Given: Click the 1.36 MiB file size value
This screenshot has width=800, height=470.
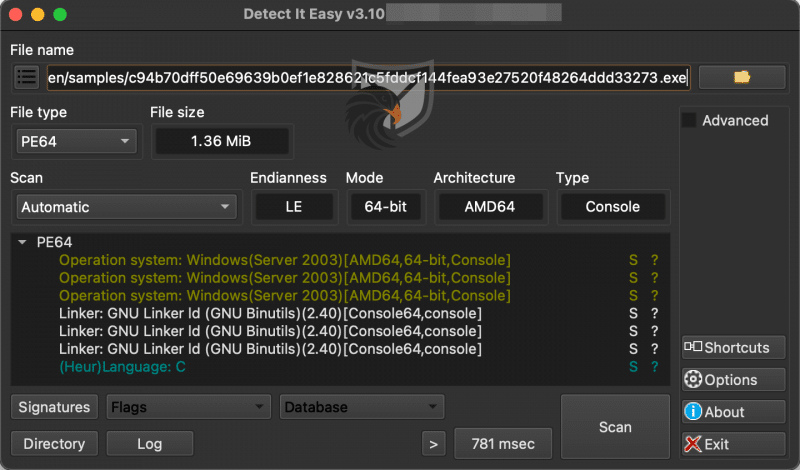Looking at the screenshot, I should [x=222, y=141].
